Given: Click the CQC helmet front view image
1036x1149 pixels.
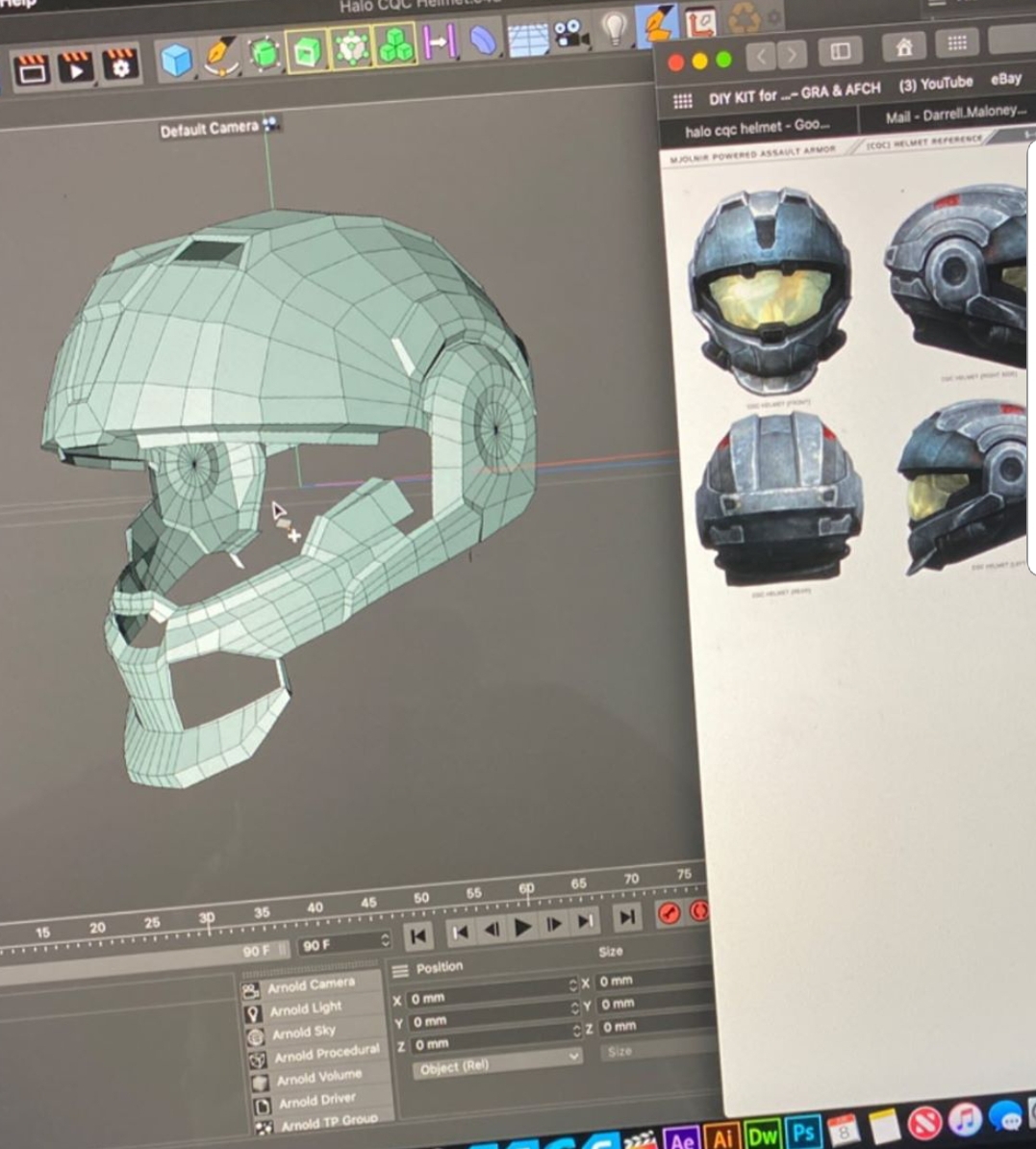Looking at the screenshot, I should point(770,291).
